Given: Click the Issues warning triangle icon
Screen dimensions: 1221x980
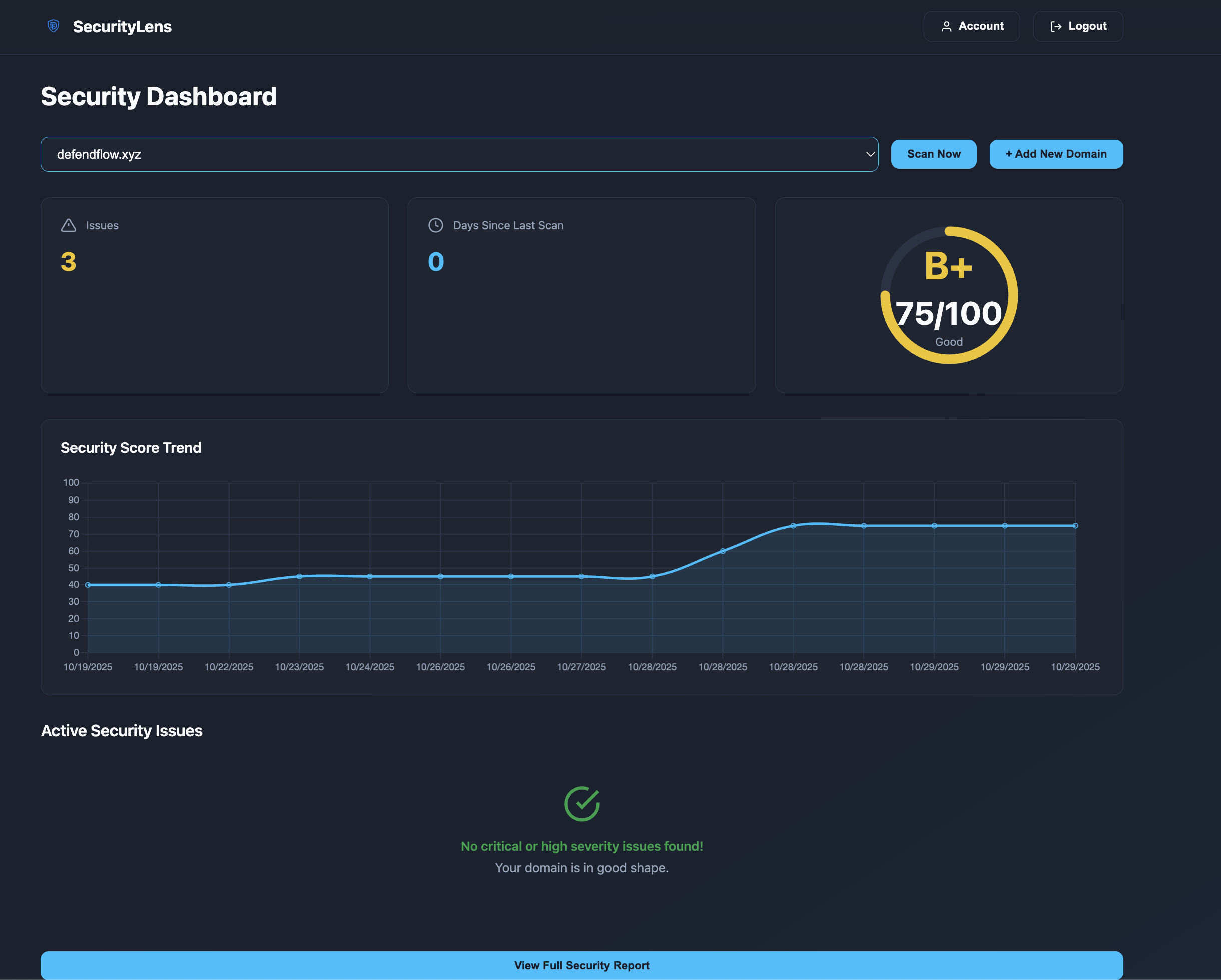Looking at the screenshot, I should (x=69, y=225).
